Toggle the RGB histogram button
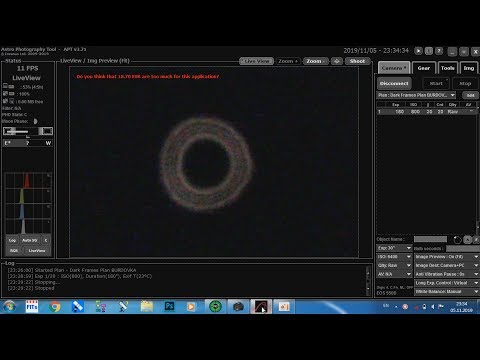 (x=14, y=251)
